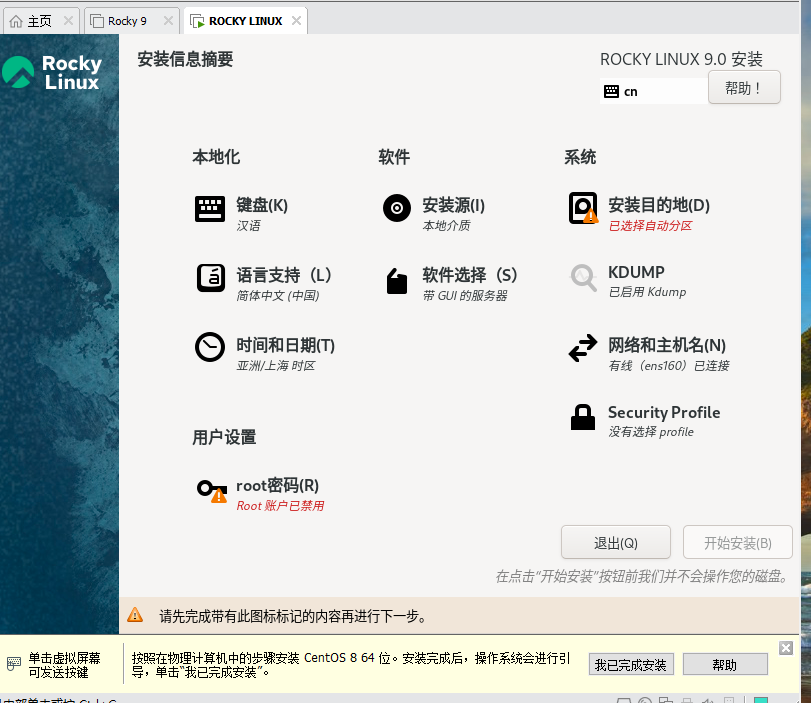Click the 我已完成安装 button
811x703 pixels.
[631, 665]
